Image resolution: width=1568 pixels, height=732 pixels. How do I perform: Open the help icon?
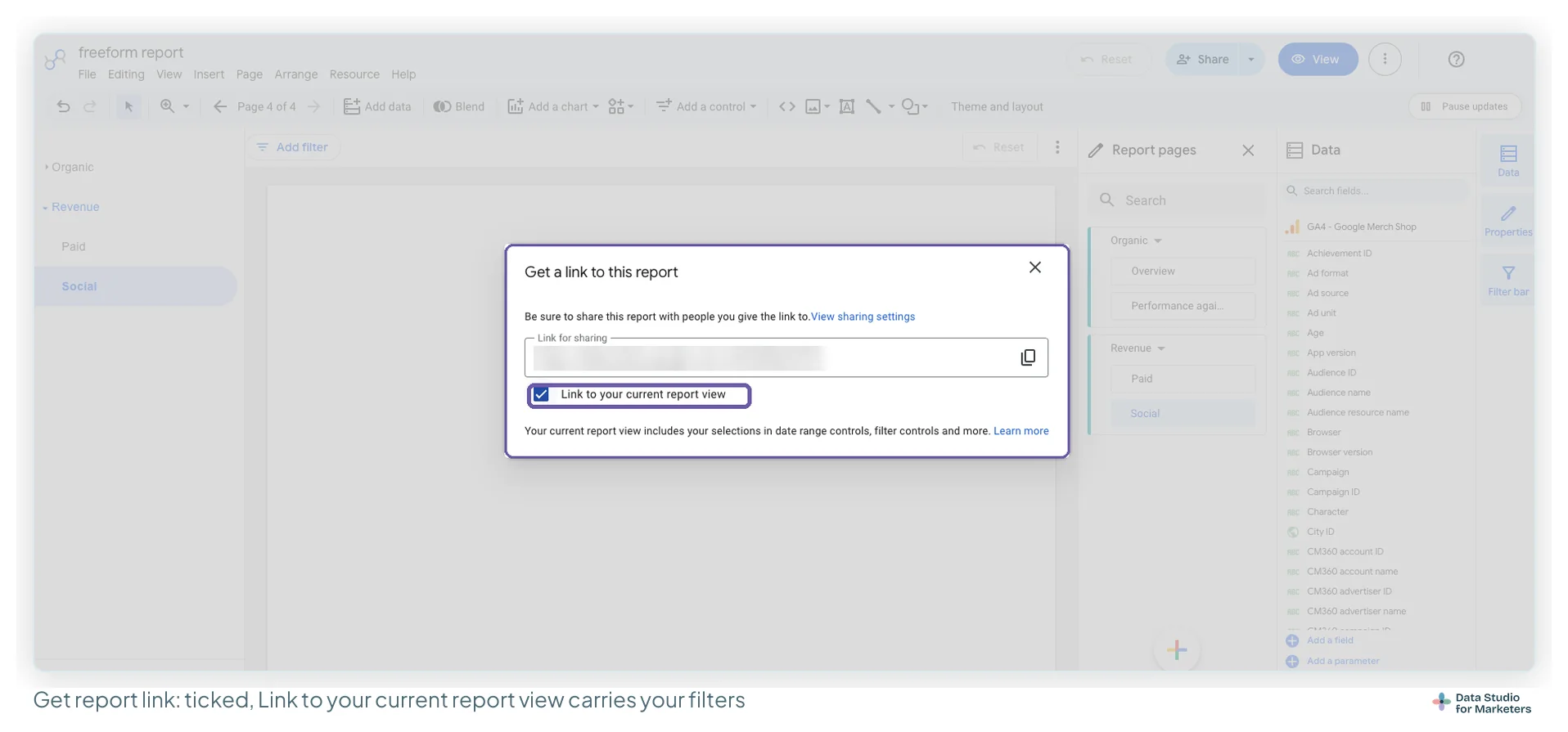[x=1456, y=59]
